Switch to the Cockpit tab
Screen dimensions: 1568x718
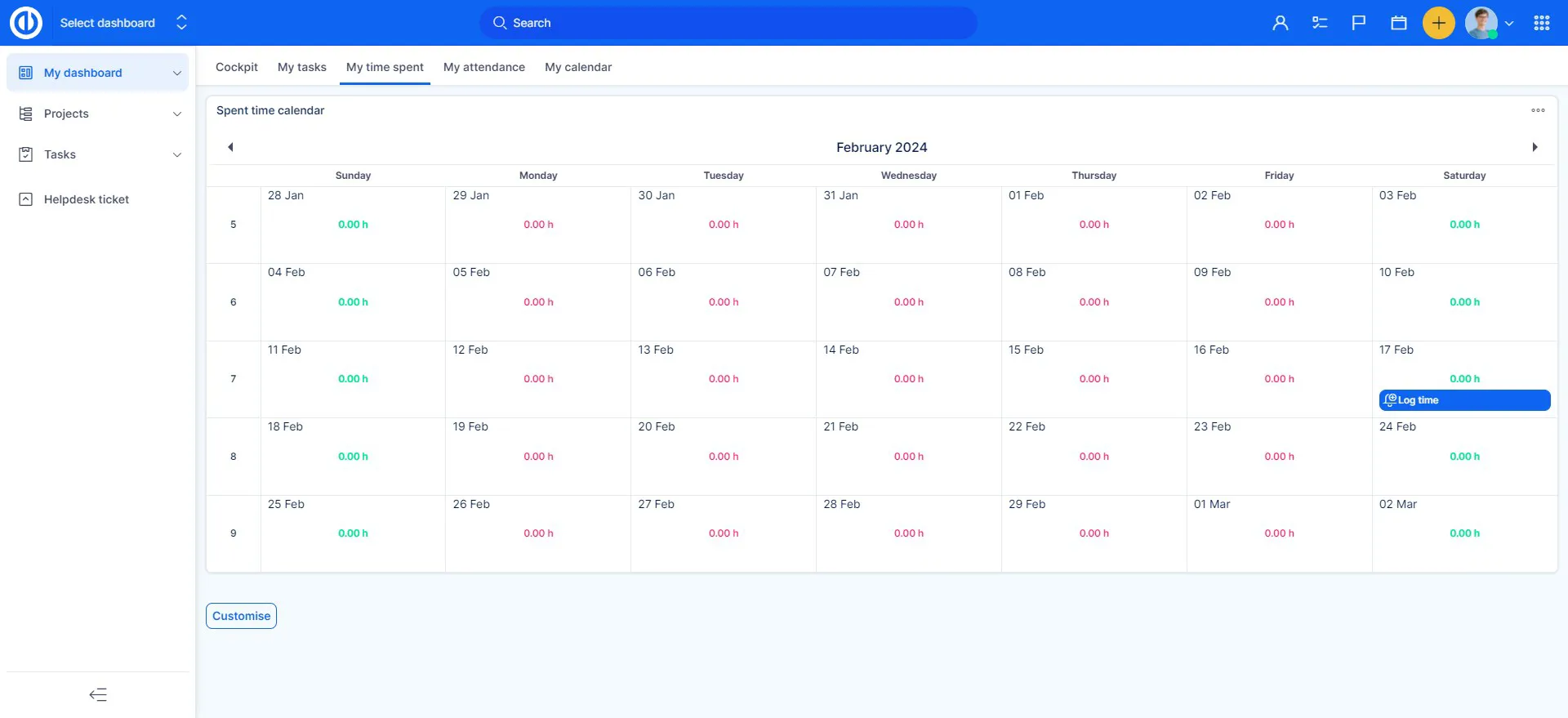point(236,67)
